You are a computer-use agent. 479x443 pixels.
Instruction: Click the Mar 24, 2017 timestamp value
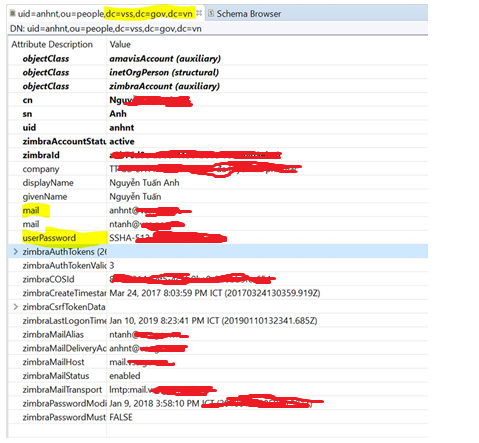215,293
